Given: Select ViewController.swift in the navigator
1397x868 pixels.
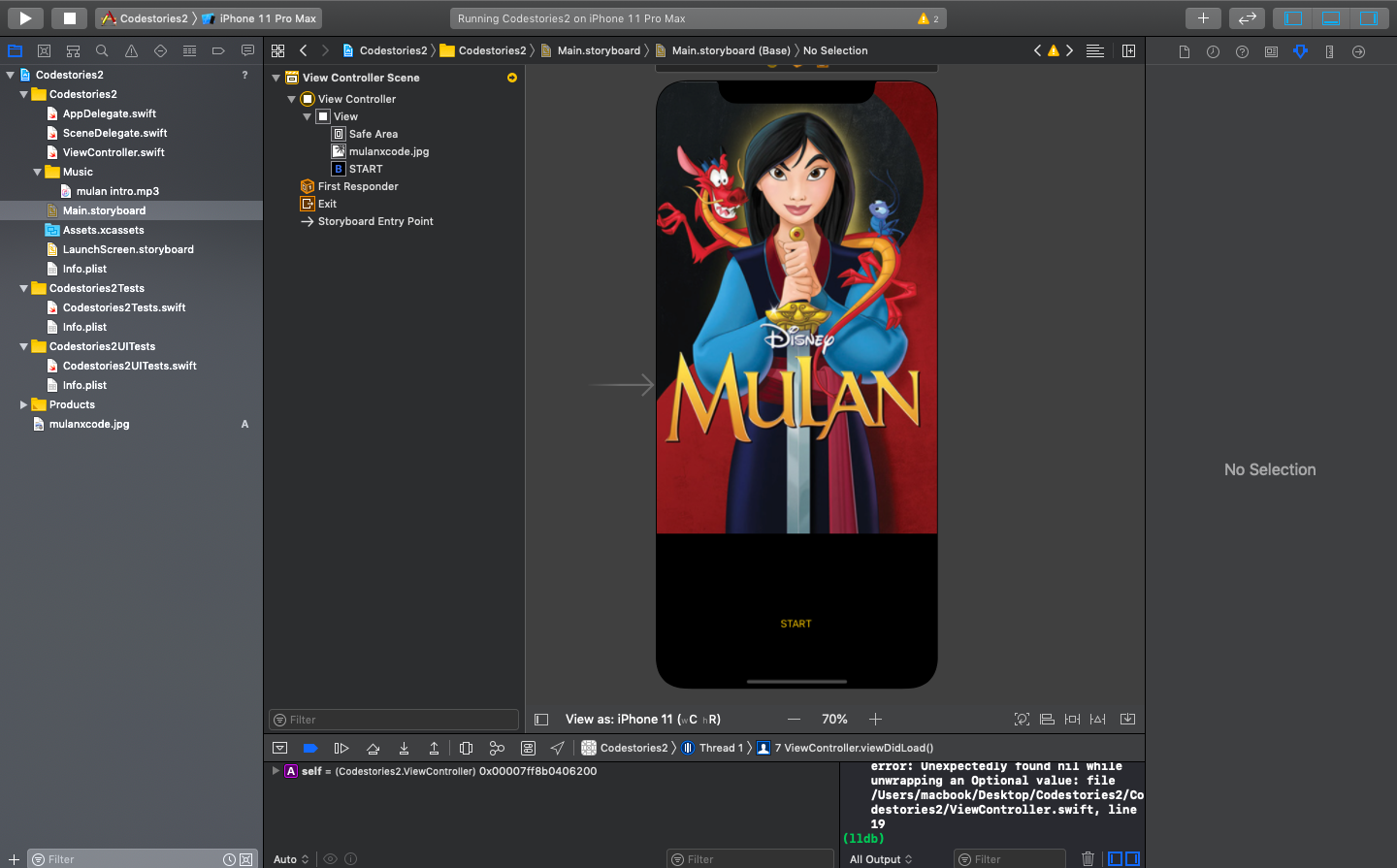Looking at the screenshot, I should [114, 152].
